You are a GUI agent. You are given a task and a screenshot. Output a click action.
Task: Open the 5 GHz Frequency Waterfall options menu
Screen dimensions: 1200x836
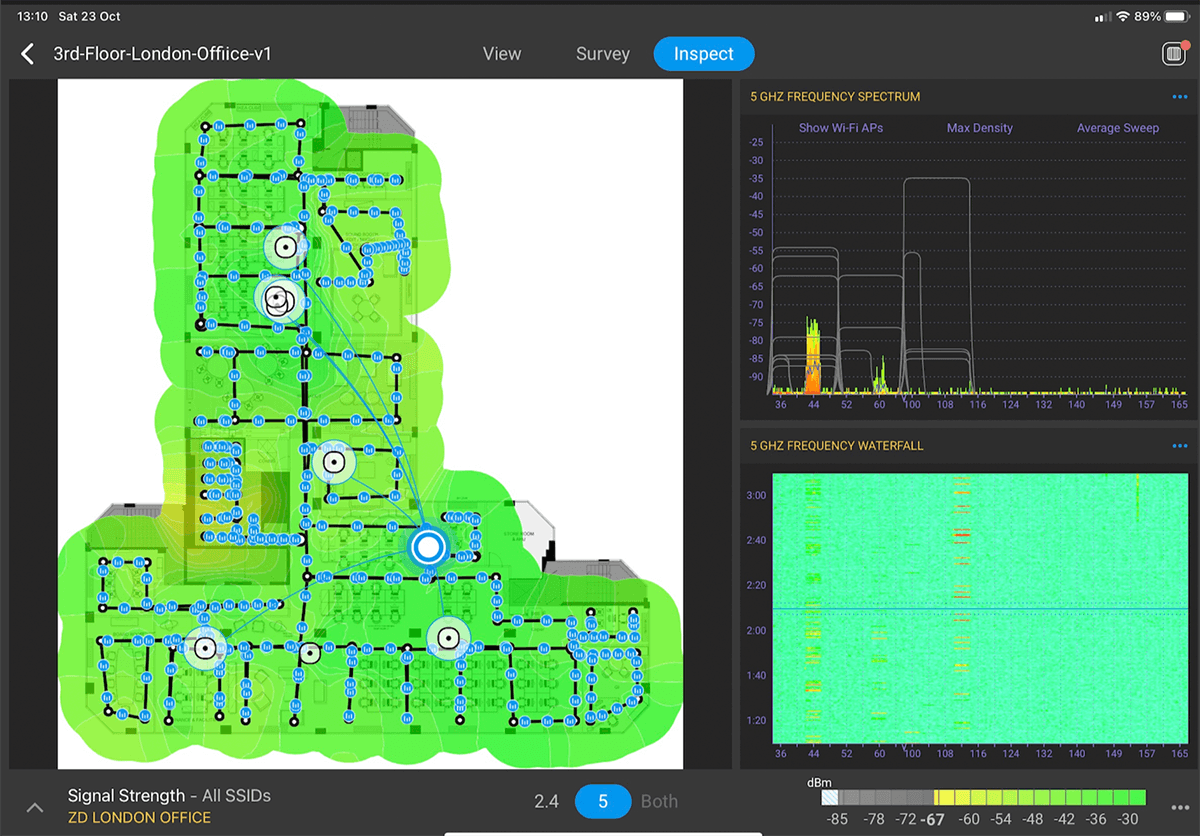click(x=1179, y=446)
